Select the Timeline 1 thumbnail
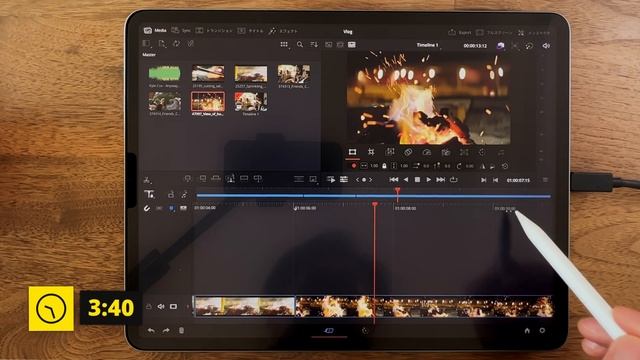Image resolution: width=640 pixels, height=360 pixels. 251,101
